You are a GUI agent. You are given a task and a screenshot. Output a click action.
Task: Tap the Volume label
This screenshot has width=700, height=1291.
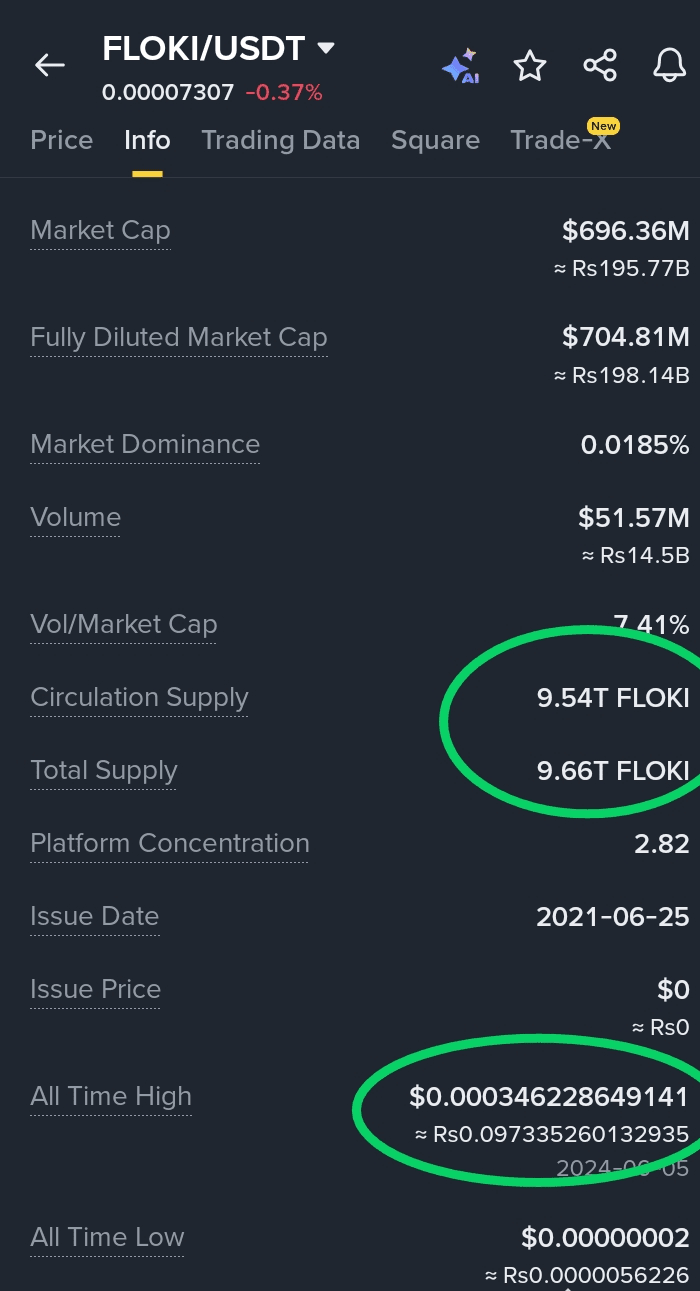[x=75, y=517]
